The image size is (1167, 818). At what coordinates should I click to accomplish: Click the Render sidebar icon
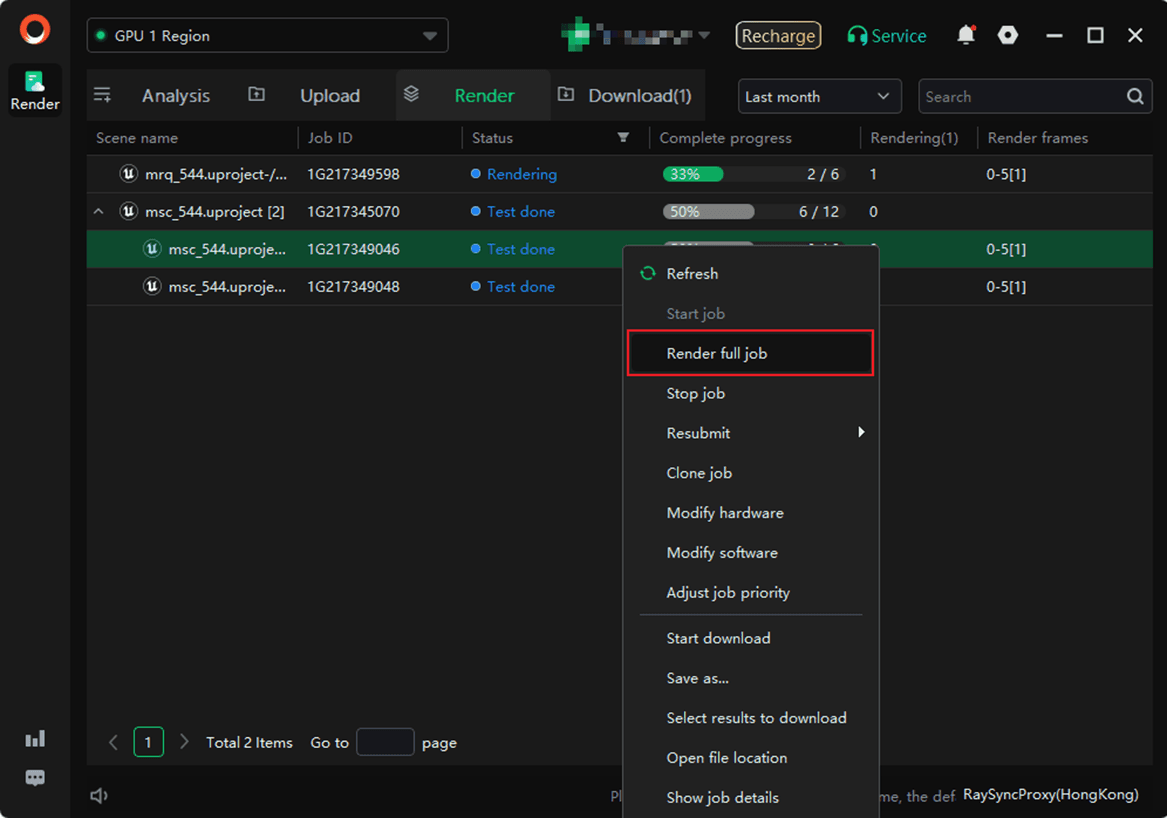pyautogui.click(x=35, y=90)
